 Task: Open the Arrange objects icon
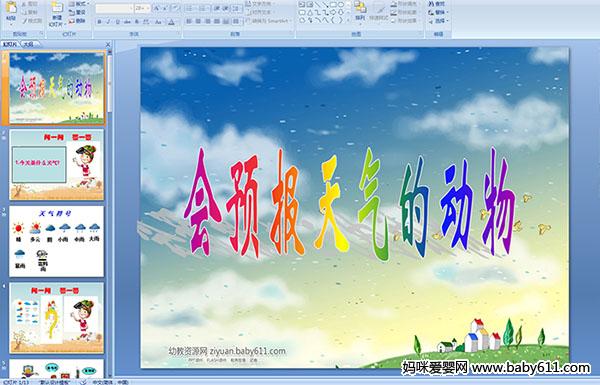pos(360,7)
